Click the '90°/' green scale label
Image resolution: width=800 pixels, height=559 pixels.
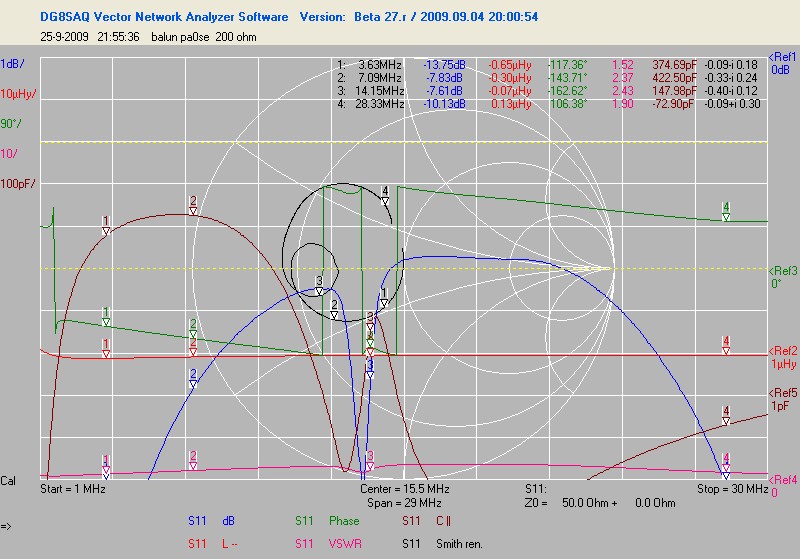click(11, 123)
